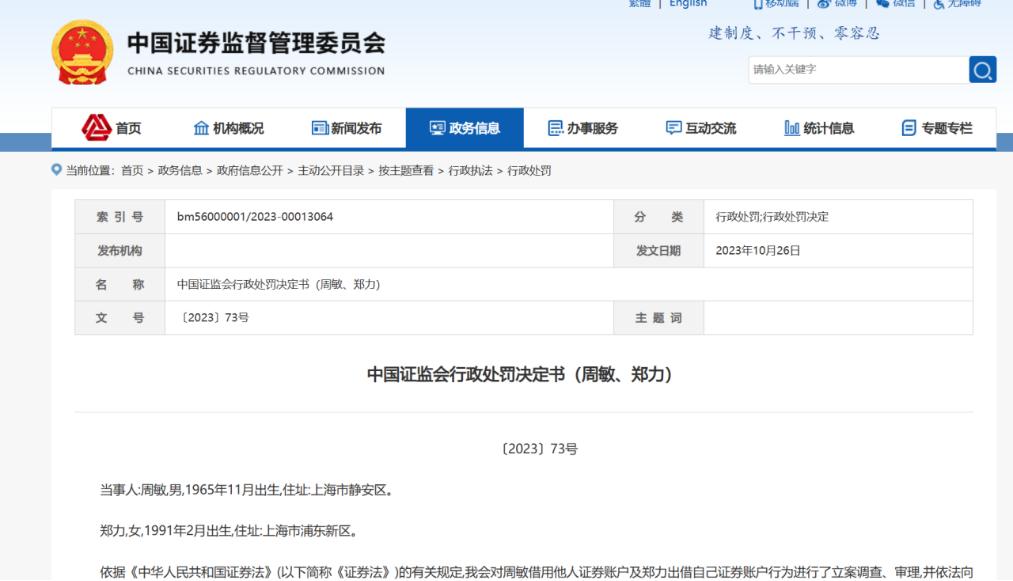Click the building icon for 机构概况
This screenshot has width=1013, height=581.
[x=202, y=128]
